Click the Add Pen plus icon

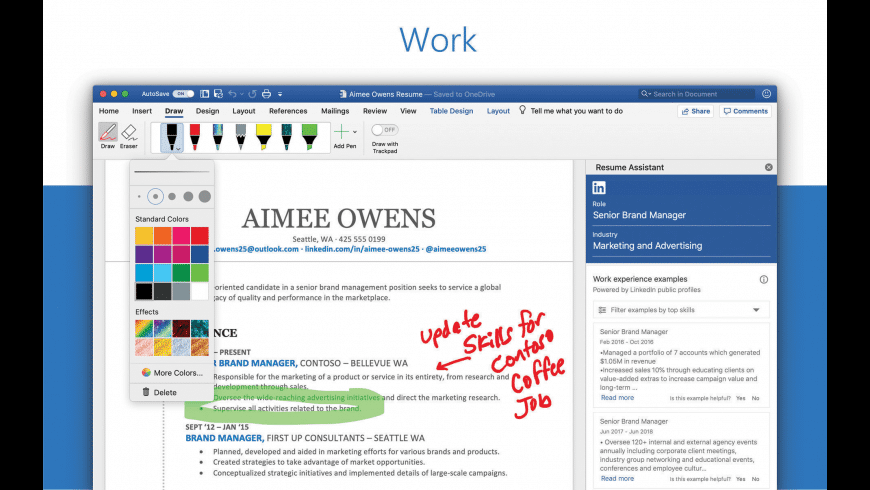click(x=341, y=132)
